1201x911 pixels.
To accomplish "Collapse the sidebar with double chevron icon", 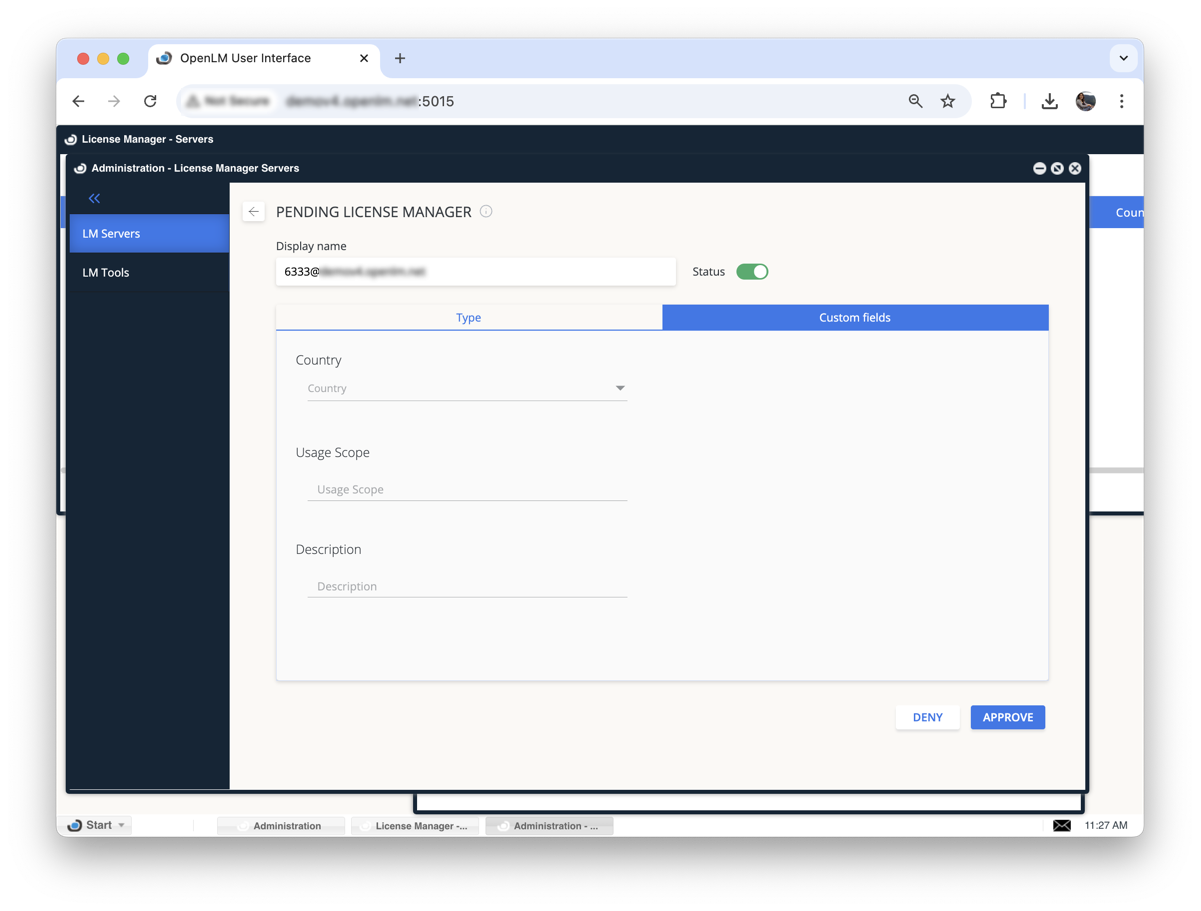I will click(x=94, y=198).
